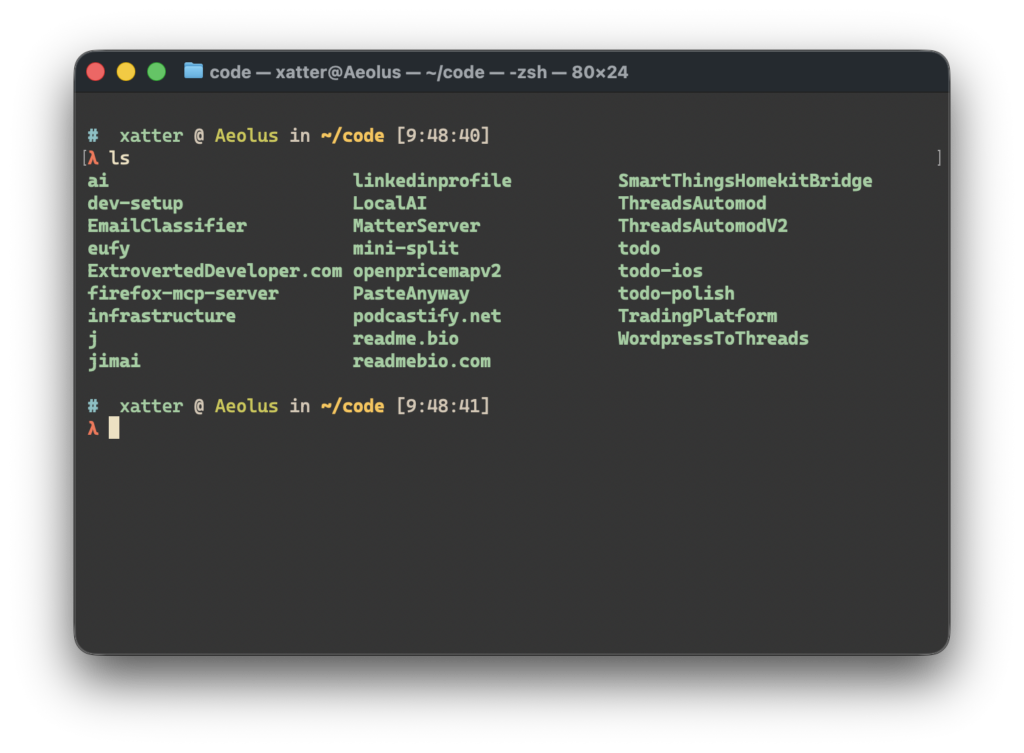
Task: Click the 'infrastructure' directory entry
Action: tap(162, 316)
